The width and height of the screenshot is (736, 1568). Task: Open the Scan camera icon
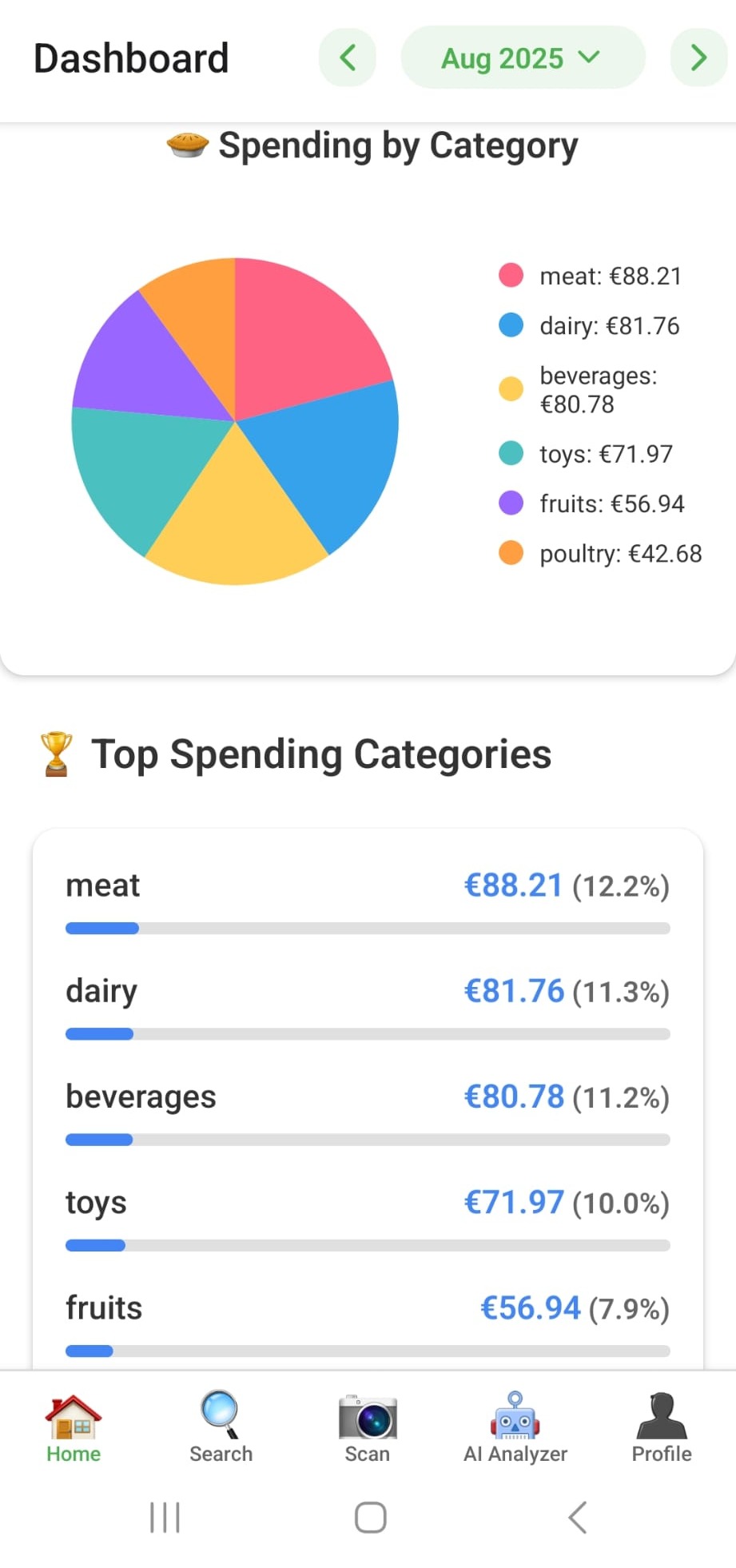(368, 1417)
